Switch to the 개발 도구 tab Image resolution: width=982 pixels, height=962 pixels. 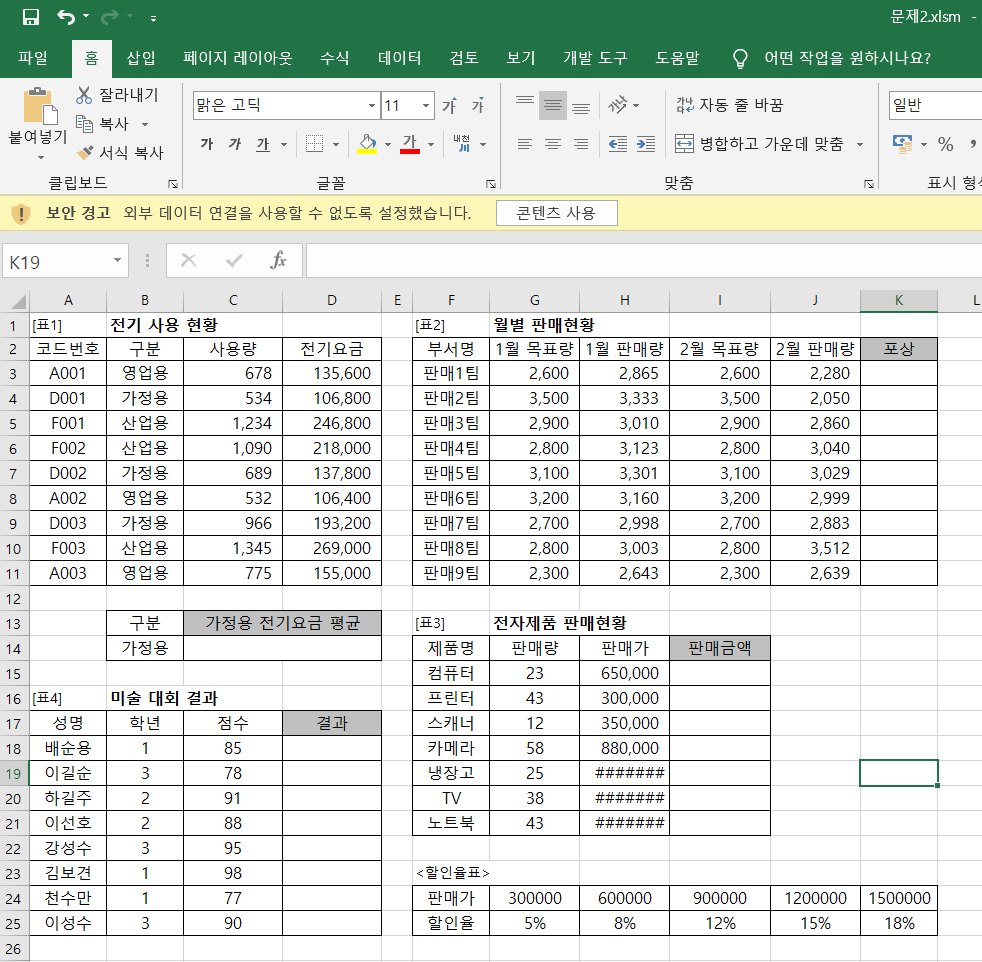pos(595,58)
